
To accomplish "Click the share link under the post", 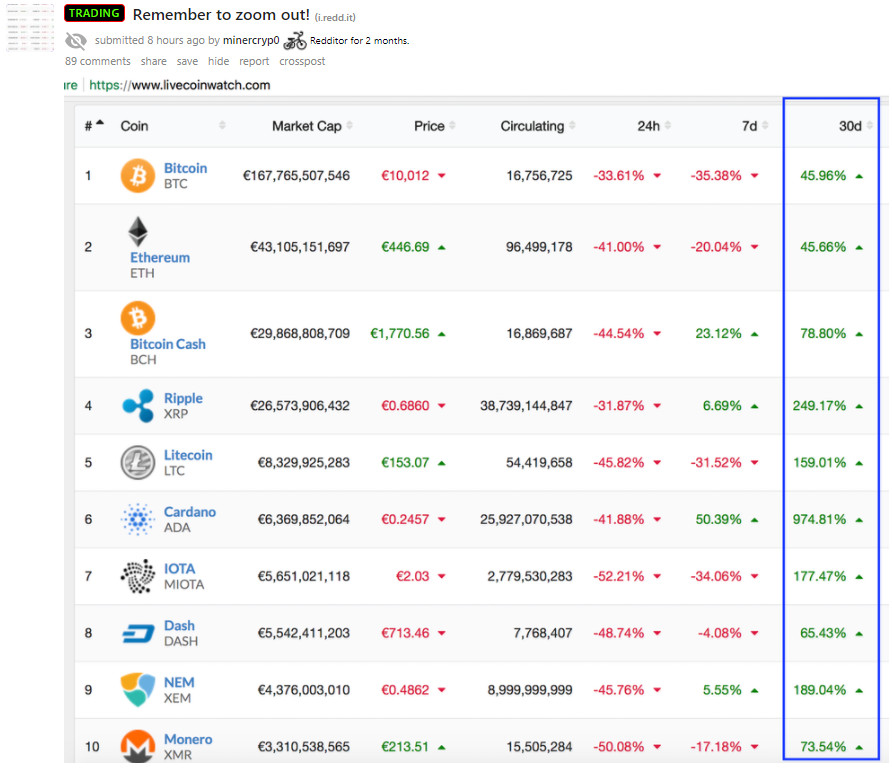I will pyautogui.click(x=154, y=61).
